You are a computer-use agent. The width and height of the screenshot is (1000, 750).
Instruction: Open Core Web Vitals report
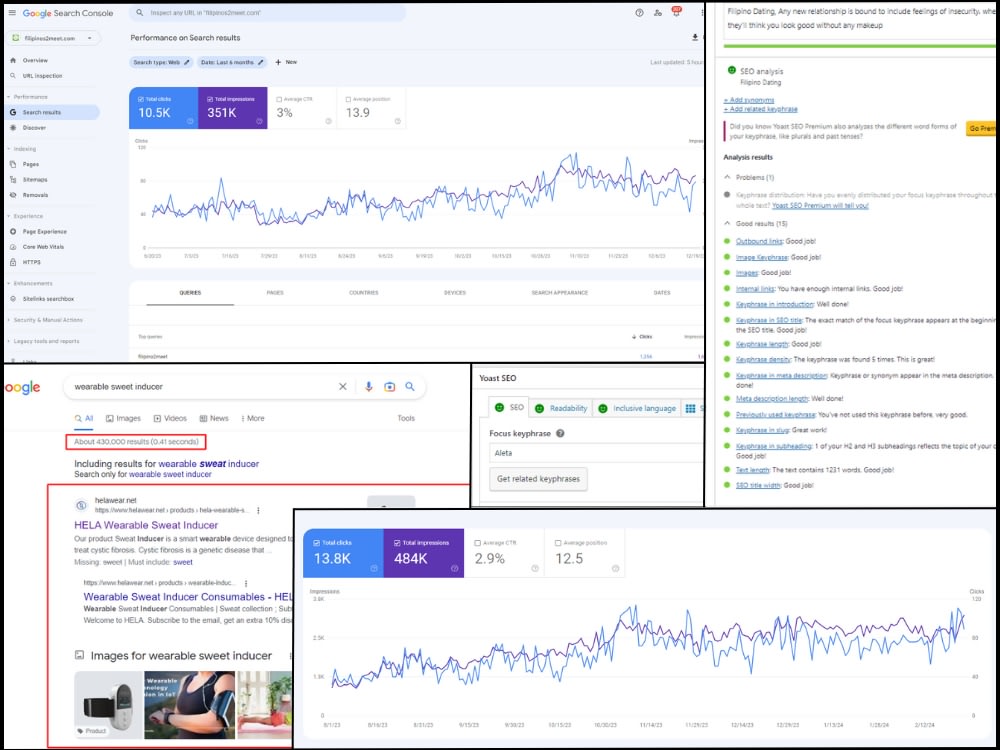[43, 247]
